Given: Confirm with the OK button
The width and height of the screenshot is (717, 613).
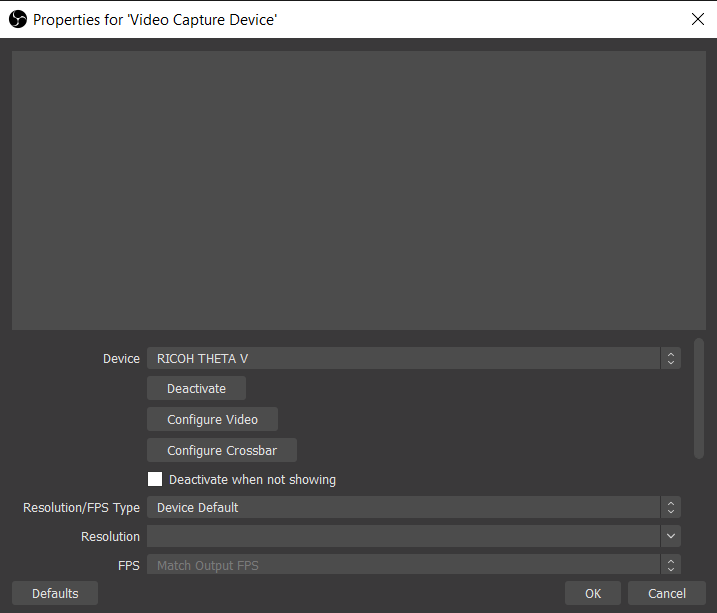Looking at the screenshot, I should pyautogui.click(x=593, y=593).
